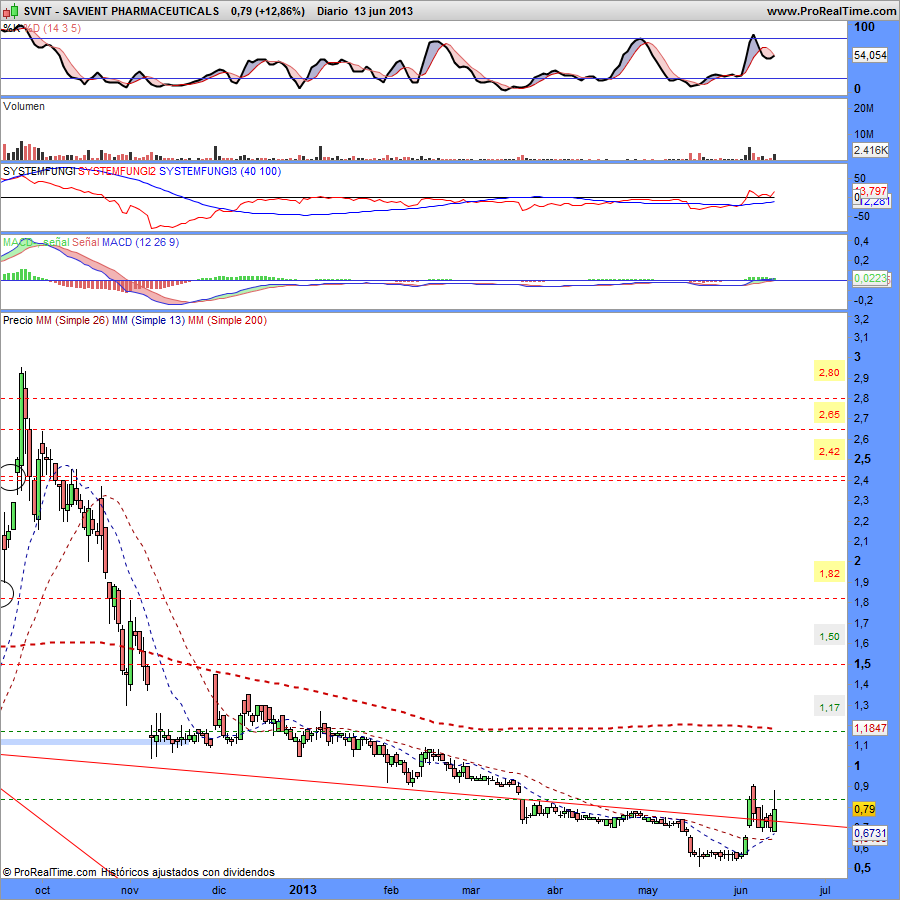Viewport: 900px width, 900px height.
Task: Click dic on the time axis
Action: (219, 890)
